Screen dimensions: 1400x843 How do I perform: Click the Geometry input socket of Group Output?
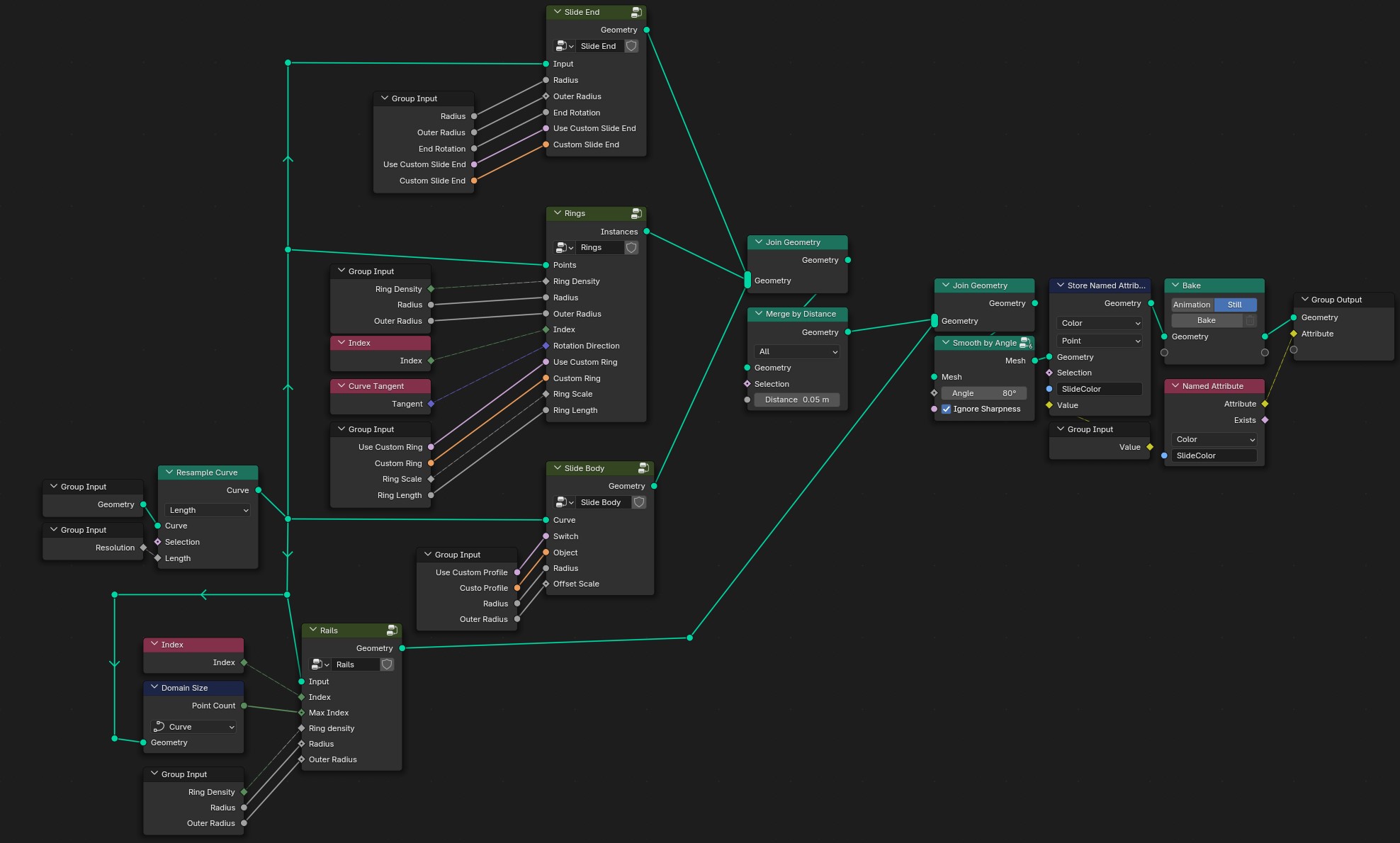[1294, 317]
